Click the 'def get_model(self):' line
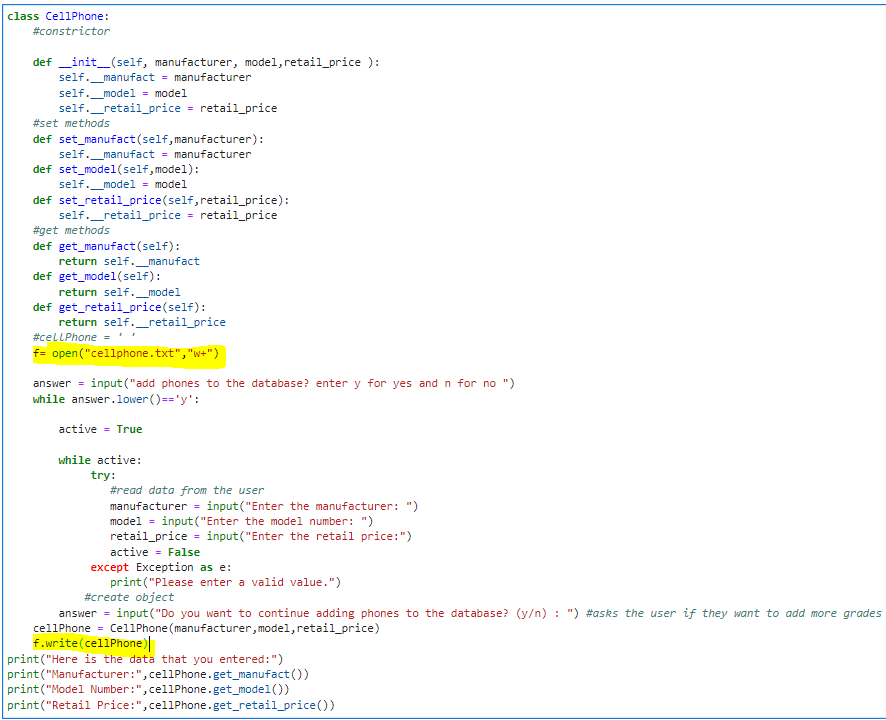 click(97, 276)
